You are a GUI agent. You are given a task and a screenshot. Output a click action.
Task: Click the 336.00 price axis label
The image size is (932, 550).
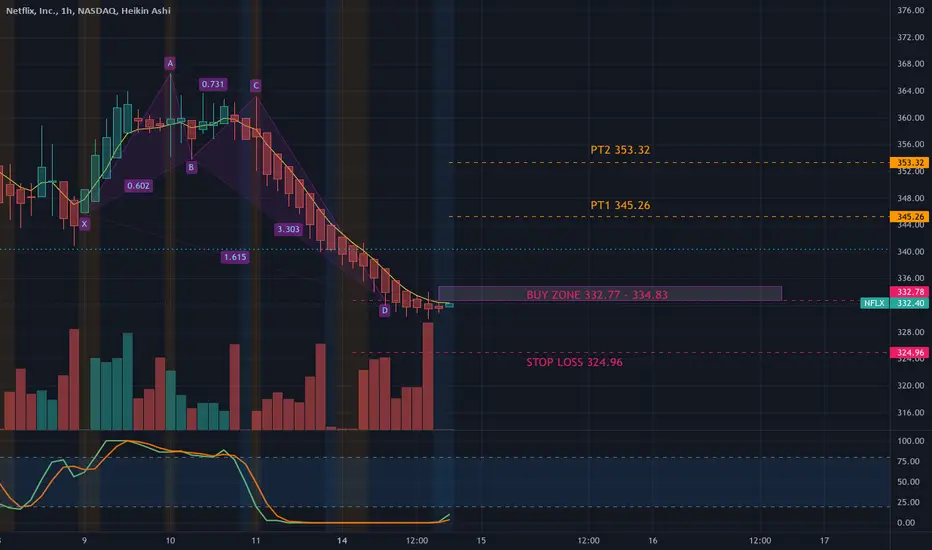click(911, 278)
